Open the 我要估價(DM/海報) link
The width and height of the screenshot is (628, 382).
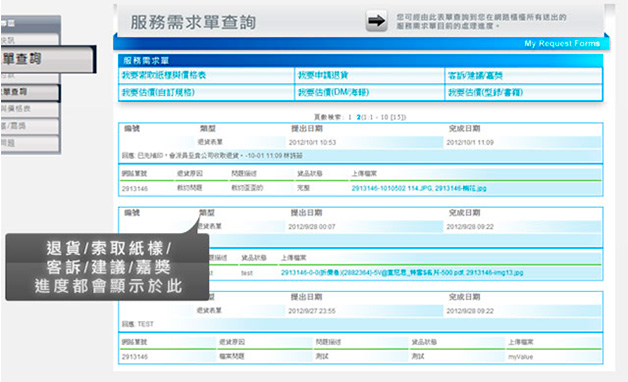pyautogui.click(x=333, y=92)
